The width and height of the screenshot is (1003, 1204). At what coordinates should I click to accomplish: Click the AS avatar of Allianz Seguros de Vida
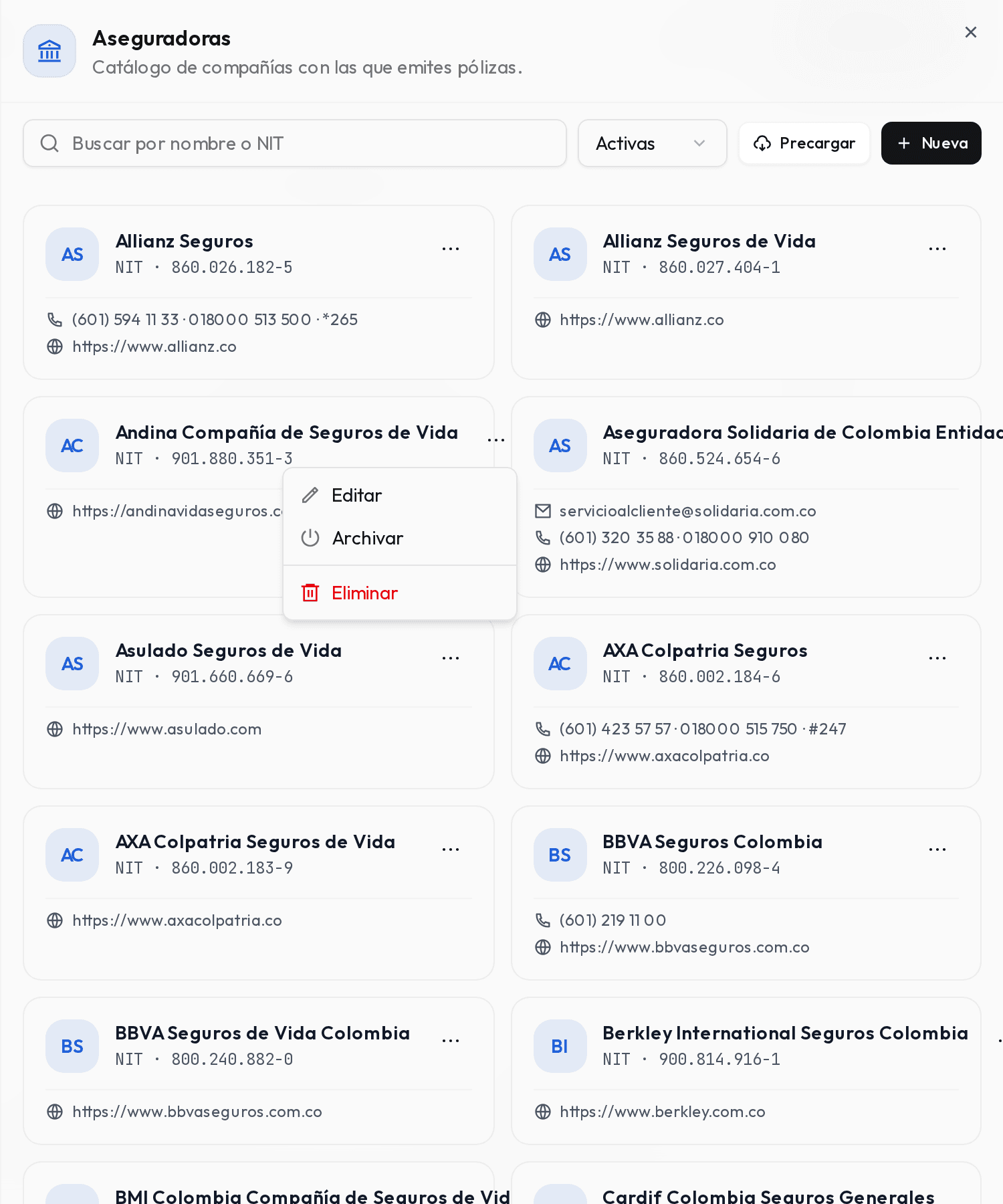click(560, 254)
